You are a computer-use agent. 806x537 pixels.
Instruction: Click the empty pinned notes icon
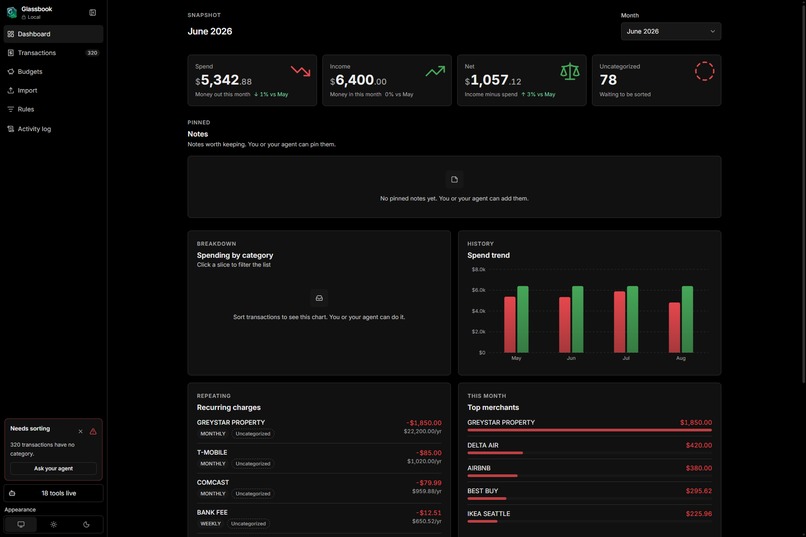pos(454,179)
